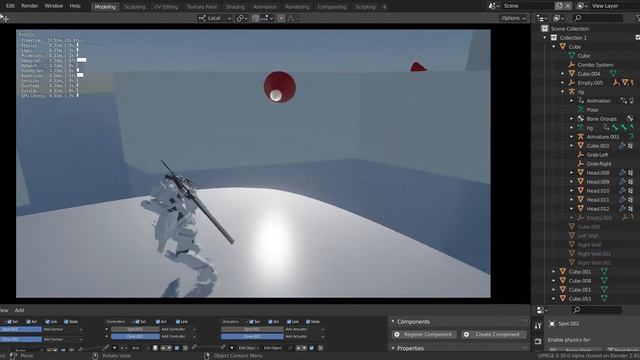Open the snapping options dropdown

pos(267,18)
